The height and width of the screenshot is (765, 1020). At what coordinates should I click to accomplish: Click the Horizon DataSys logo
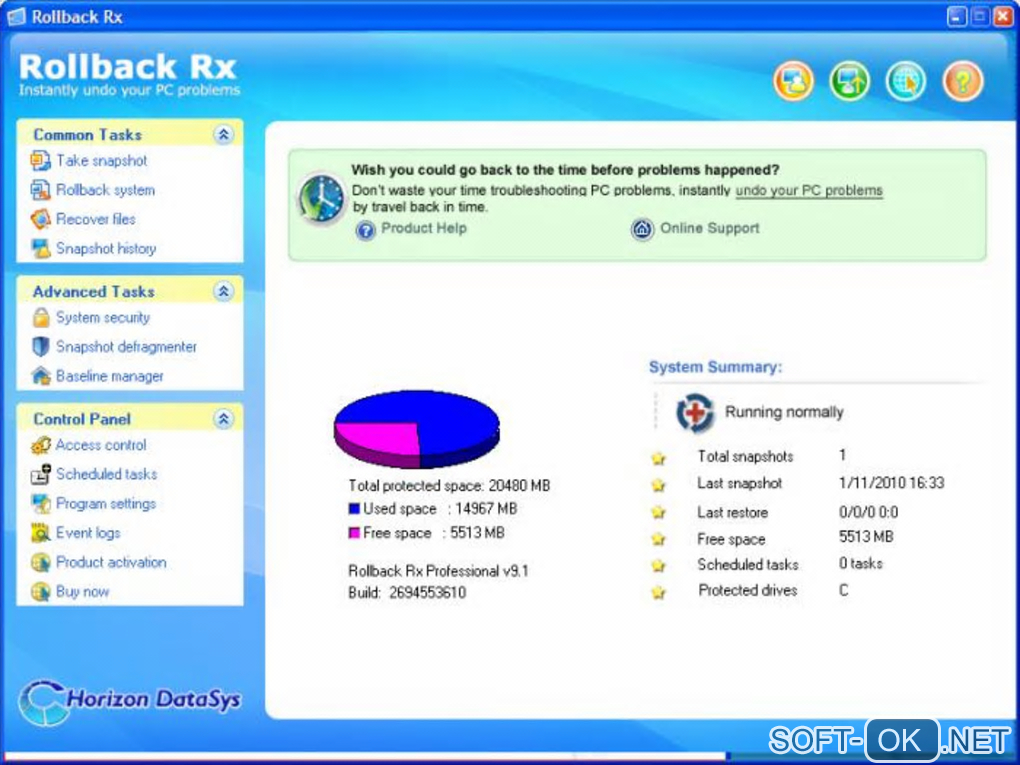[130, 702]
